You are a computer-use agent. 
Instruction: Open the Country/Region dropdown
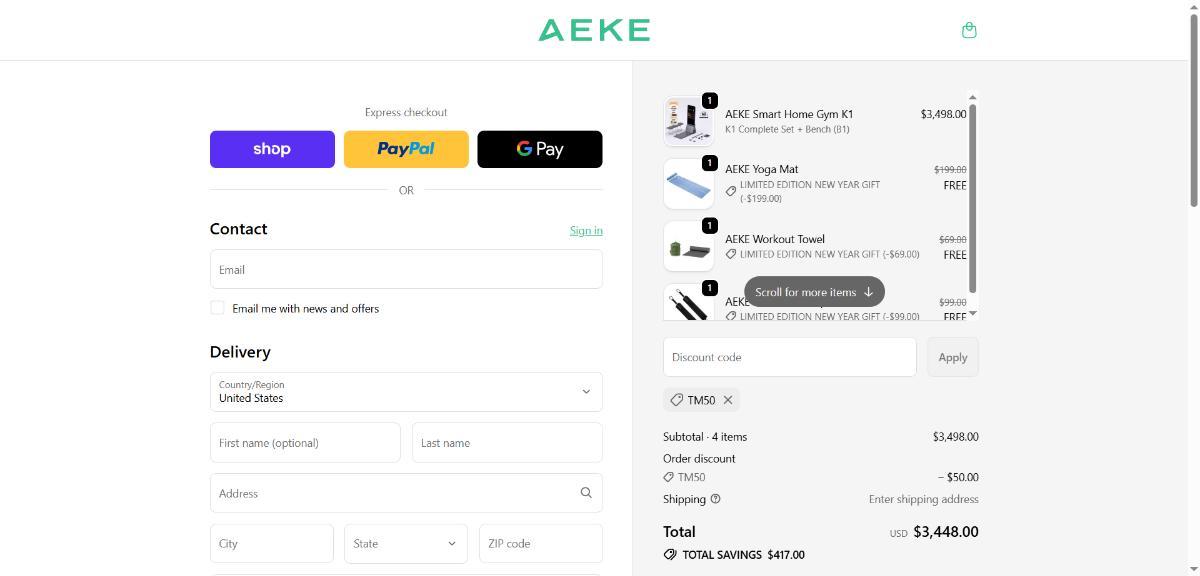coord(406,392)
